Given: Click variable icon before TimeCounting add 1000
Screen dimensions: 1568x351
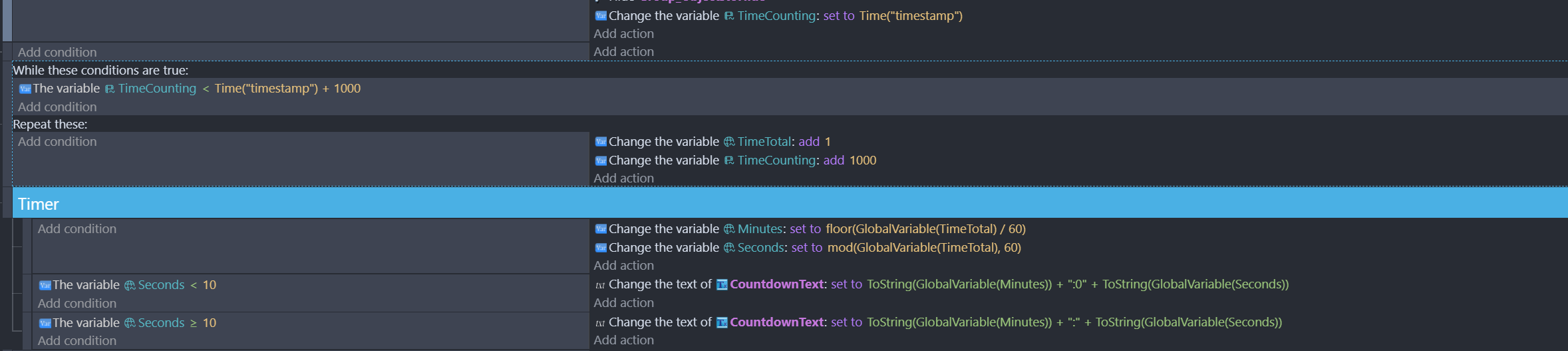Looking at the screenshot, I should coord(601,161).
